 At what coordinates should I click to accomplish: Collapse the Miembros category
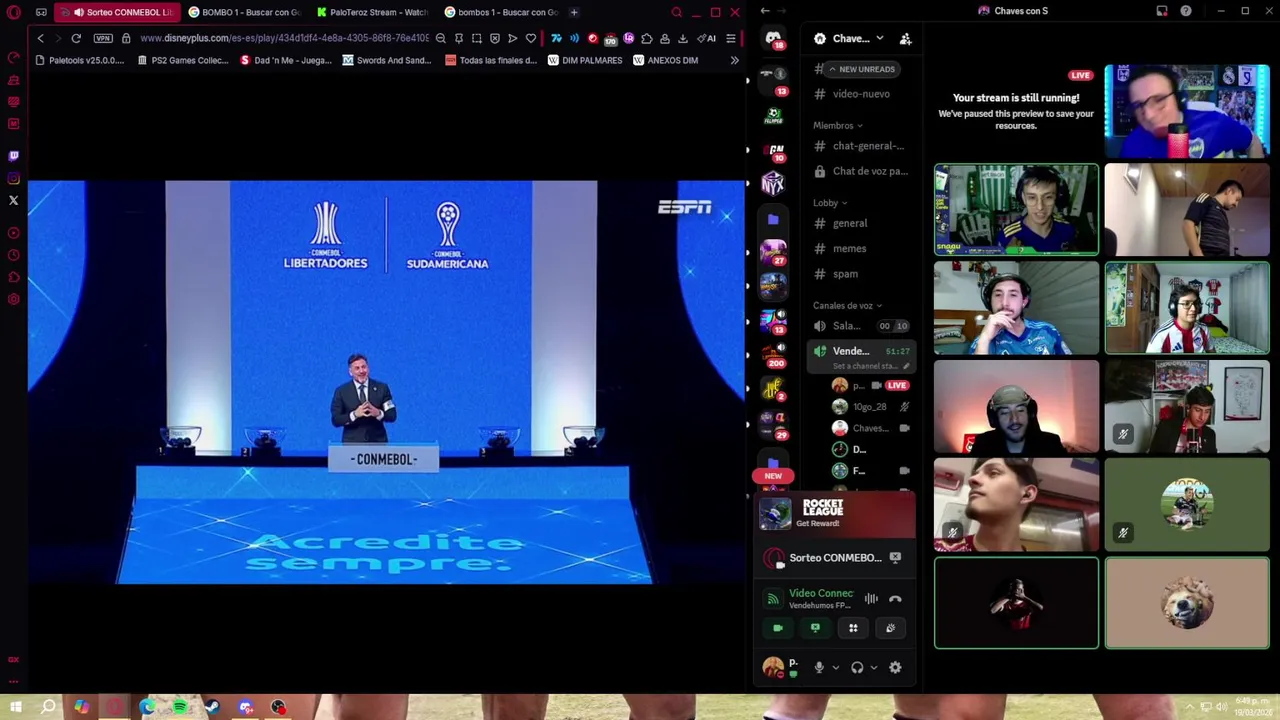(x=838, y=125)
